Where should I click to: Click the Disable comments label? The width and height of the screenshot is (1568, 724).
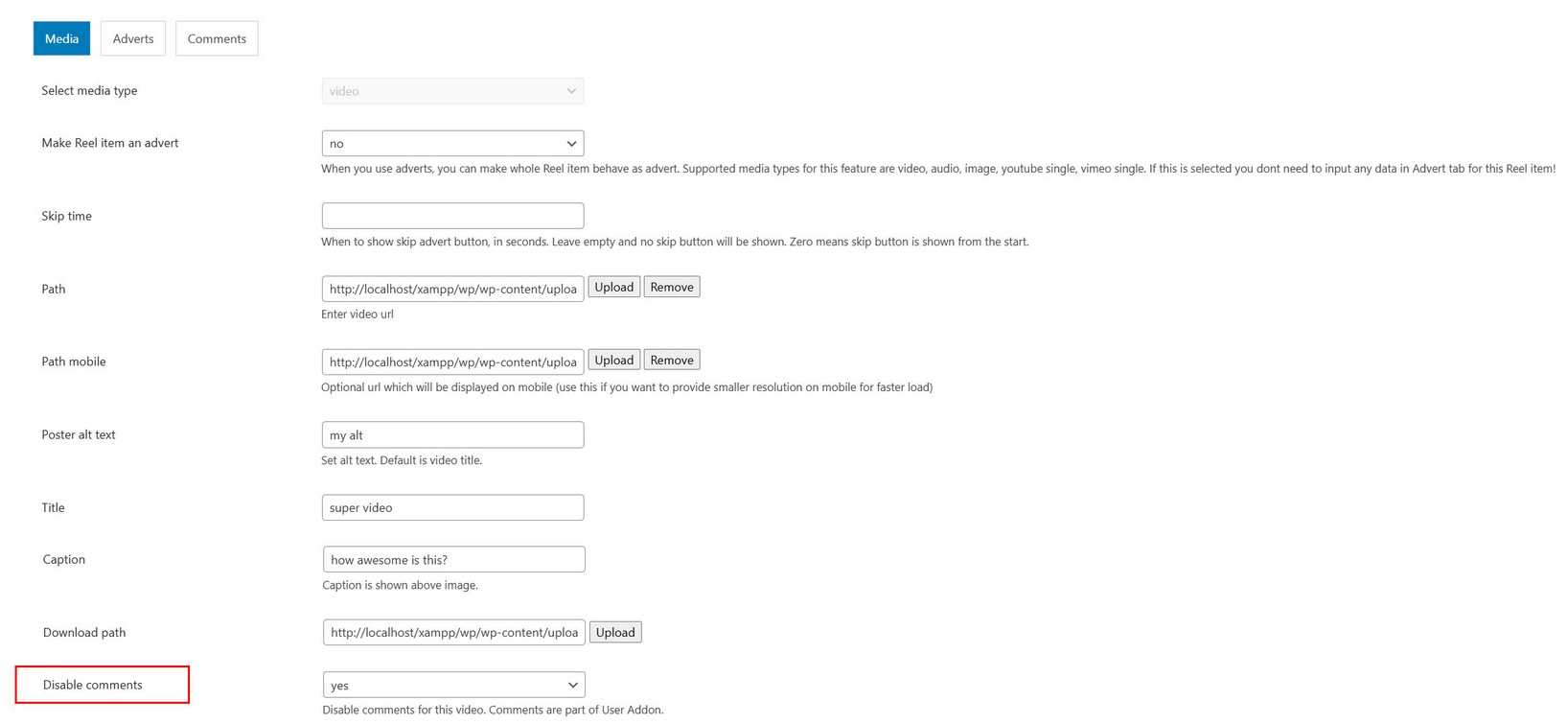[93, 685]
